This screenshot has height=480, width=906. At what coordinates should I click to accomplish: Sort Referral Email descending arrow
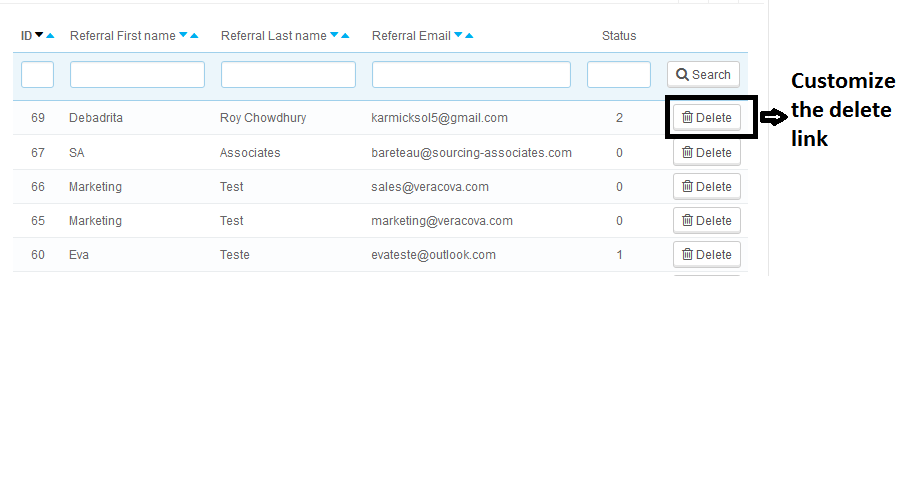[458, 35]
